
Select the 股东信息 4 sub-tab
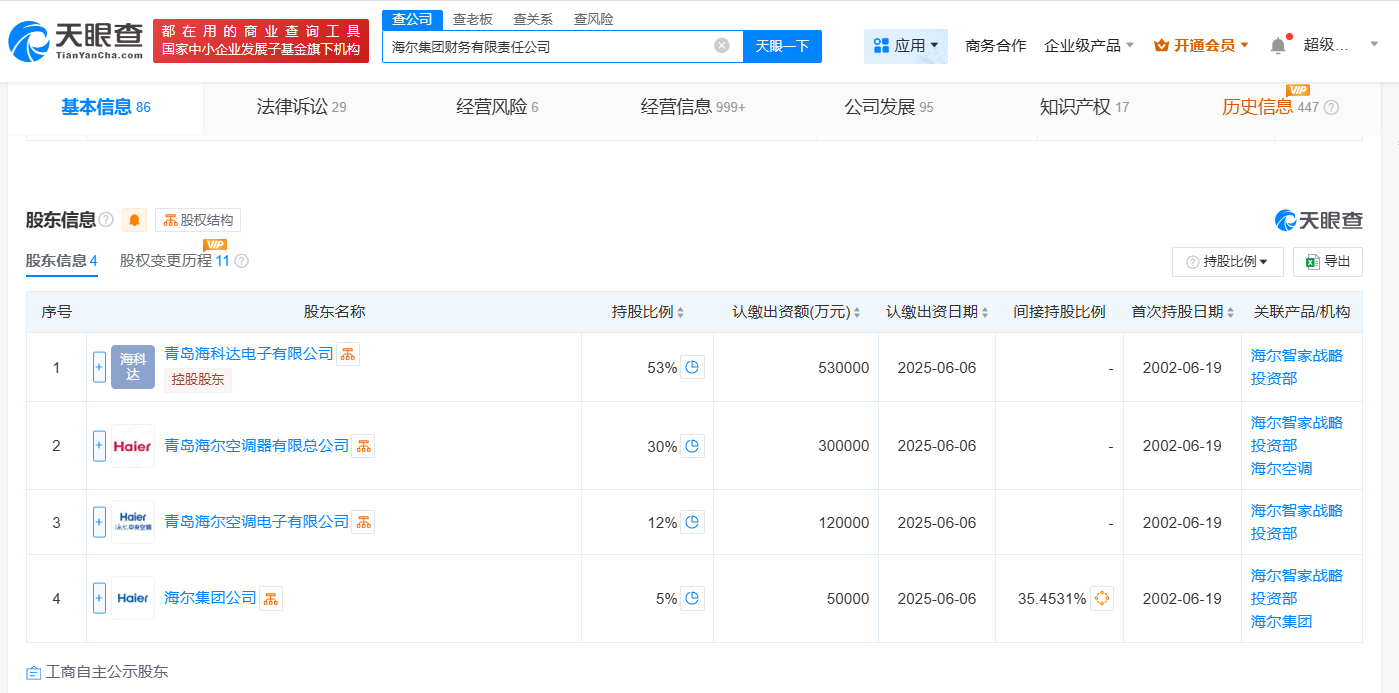pyautogui.click(x=61, y=261)
